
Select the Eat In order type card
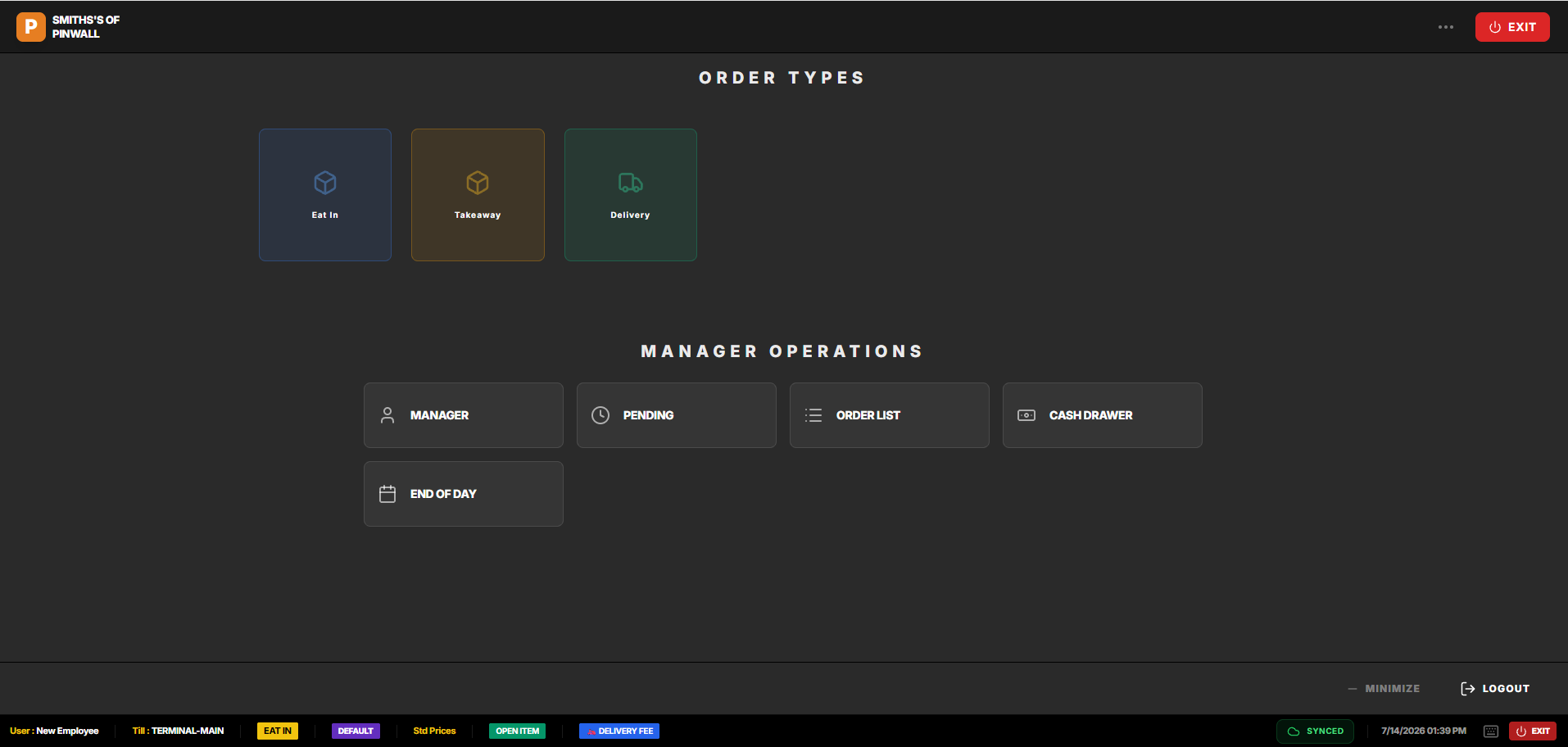click(325, 195)
